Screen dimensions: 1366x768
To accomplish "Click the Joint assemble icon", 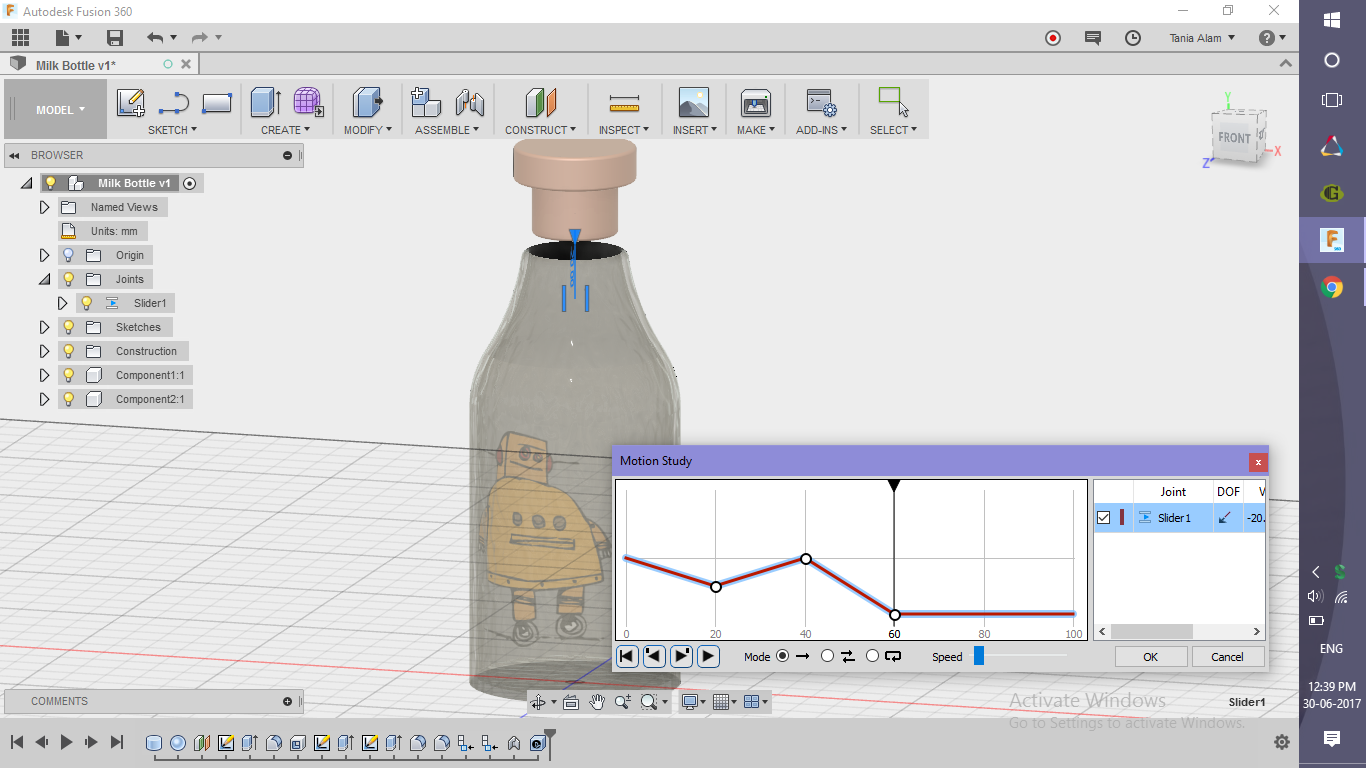I will [470, 103].
